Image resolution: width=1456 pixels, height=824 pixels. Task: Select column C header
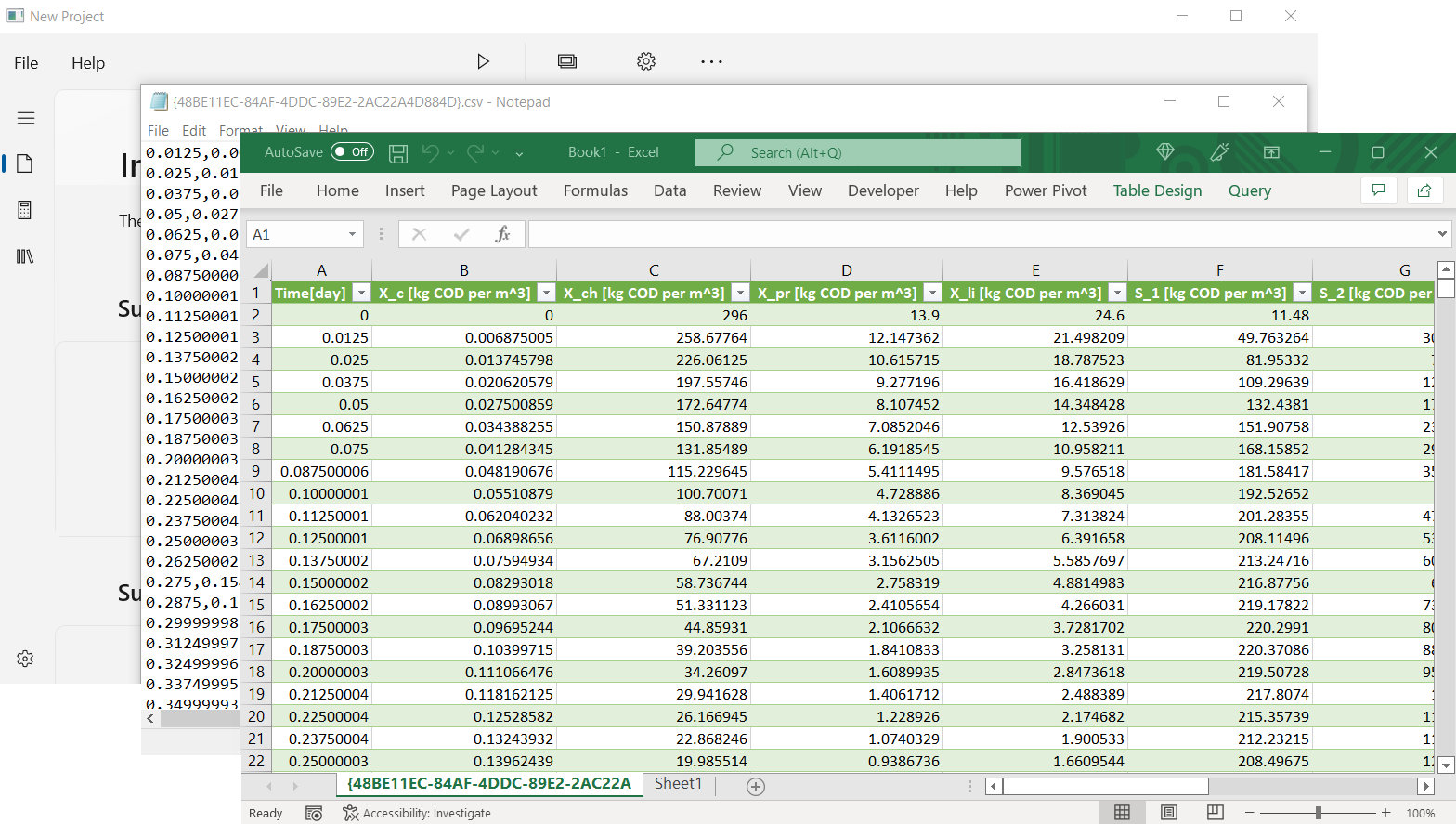coord(655,270)
